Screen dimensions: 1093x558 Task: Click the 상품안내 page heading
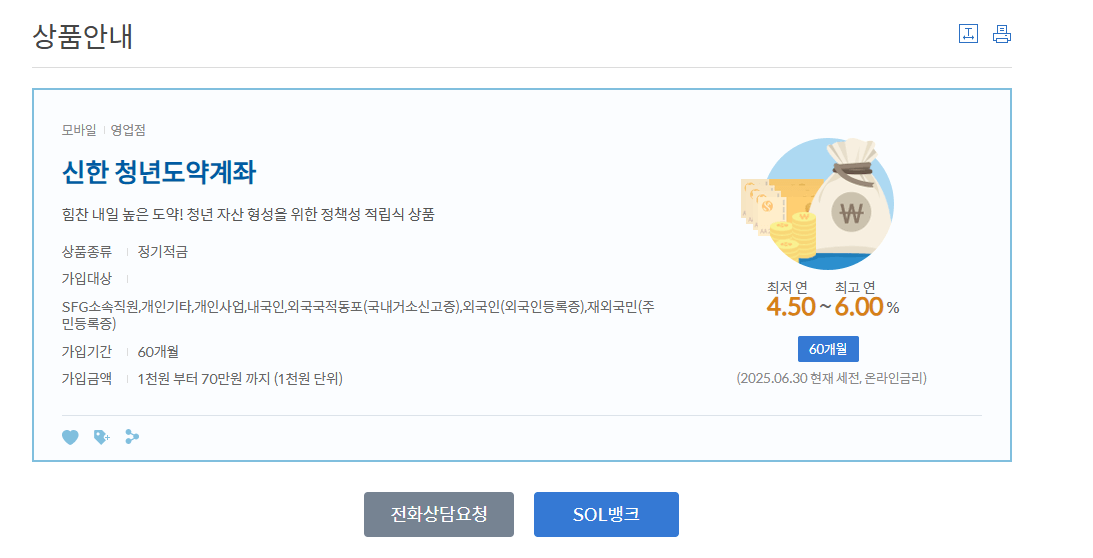82,36
